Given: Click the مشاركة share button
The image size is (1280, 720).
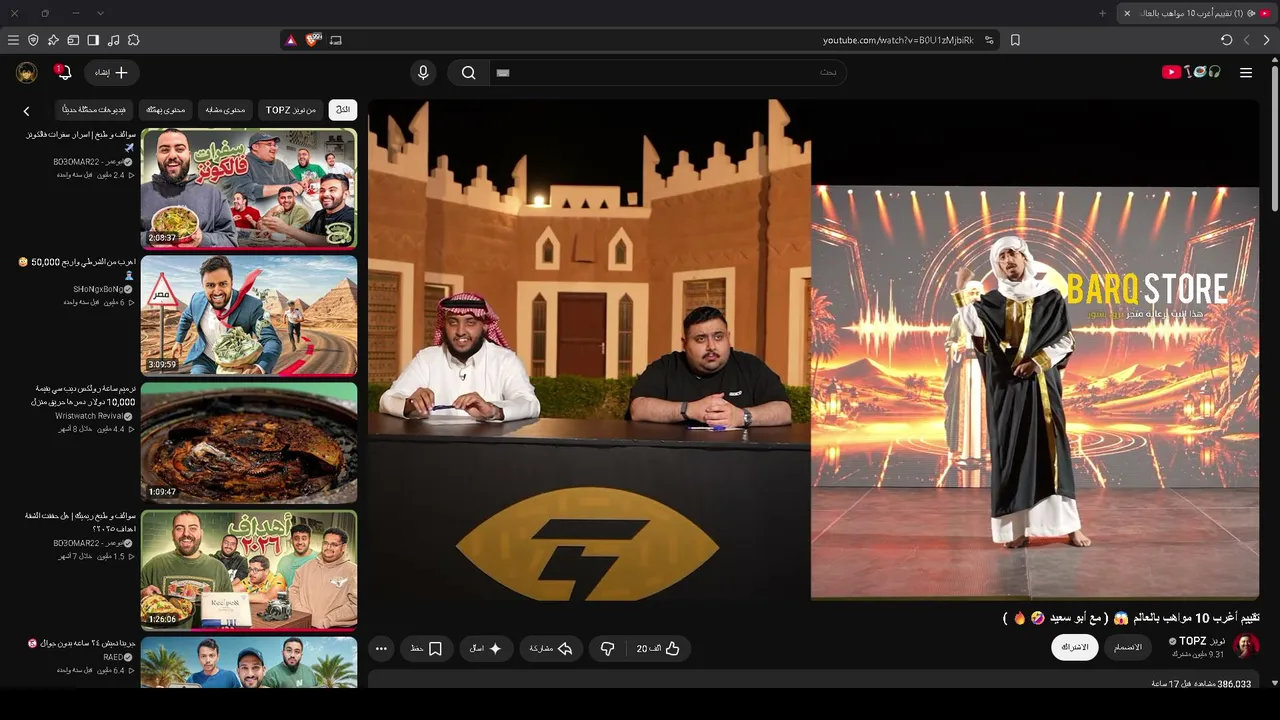Looking at the screenshot, I should (551, 648).
